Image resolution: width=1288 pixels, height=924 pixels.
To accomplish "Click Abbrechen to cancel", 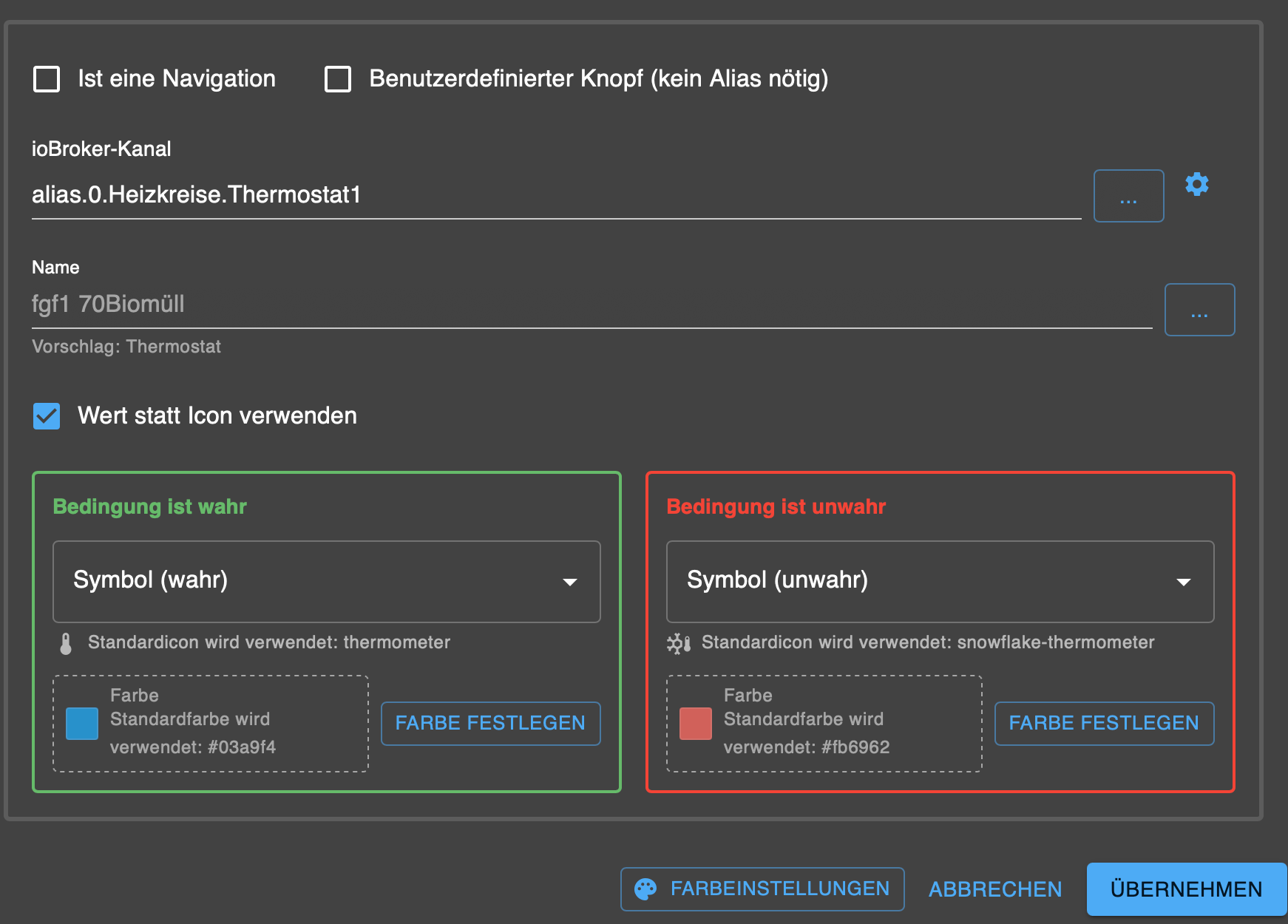I will coord(995,889).
